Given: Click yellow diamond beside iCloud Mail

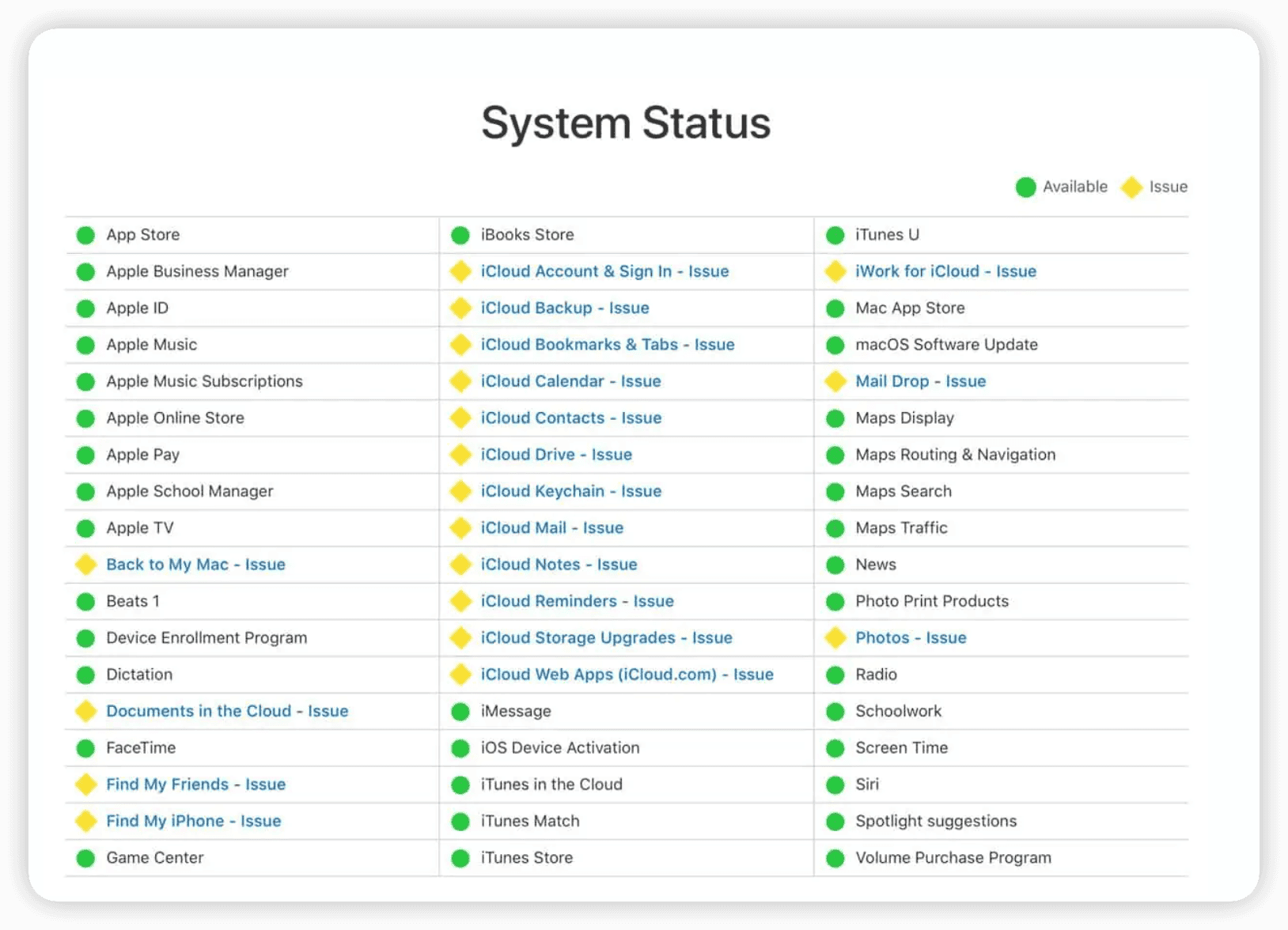Looking at the screenshot, I should coord(460,528).
